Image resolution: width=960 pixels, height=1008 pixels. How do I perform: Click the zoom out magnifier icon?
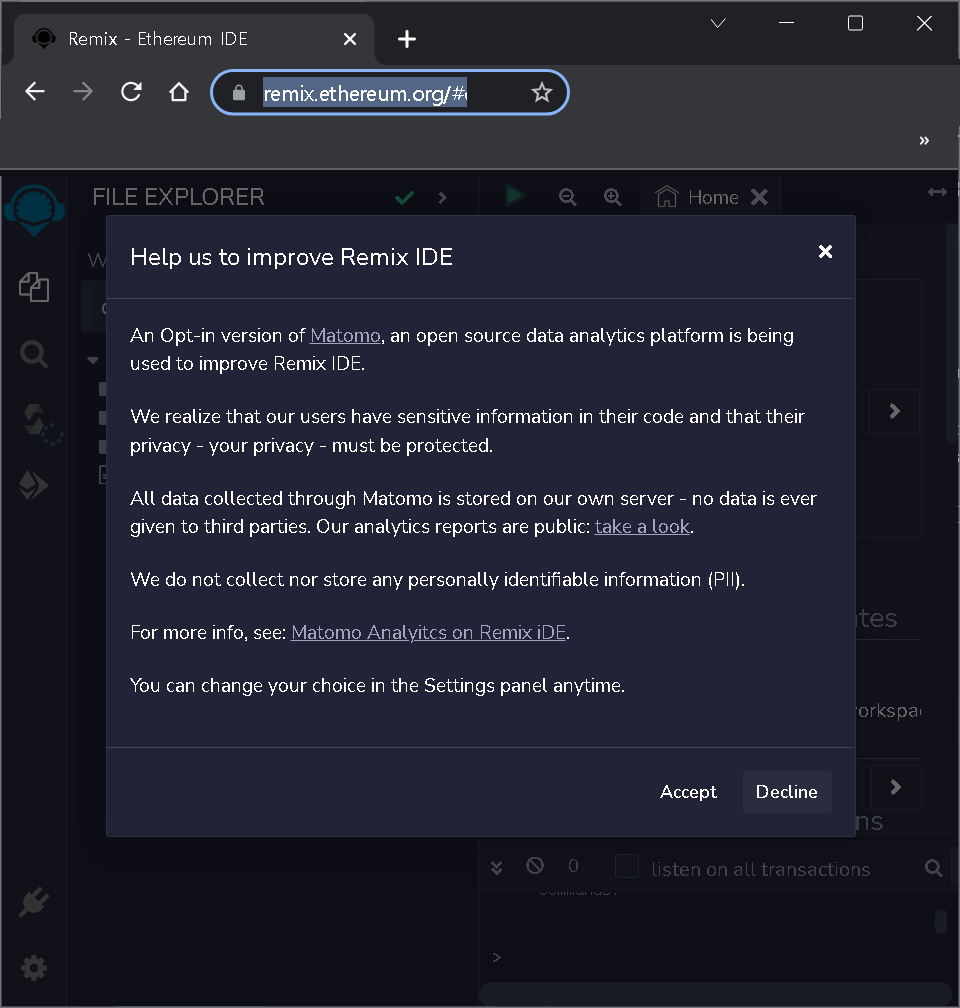click(567, 197)
